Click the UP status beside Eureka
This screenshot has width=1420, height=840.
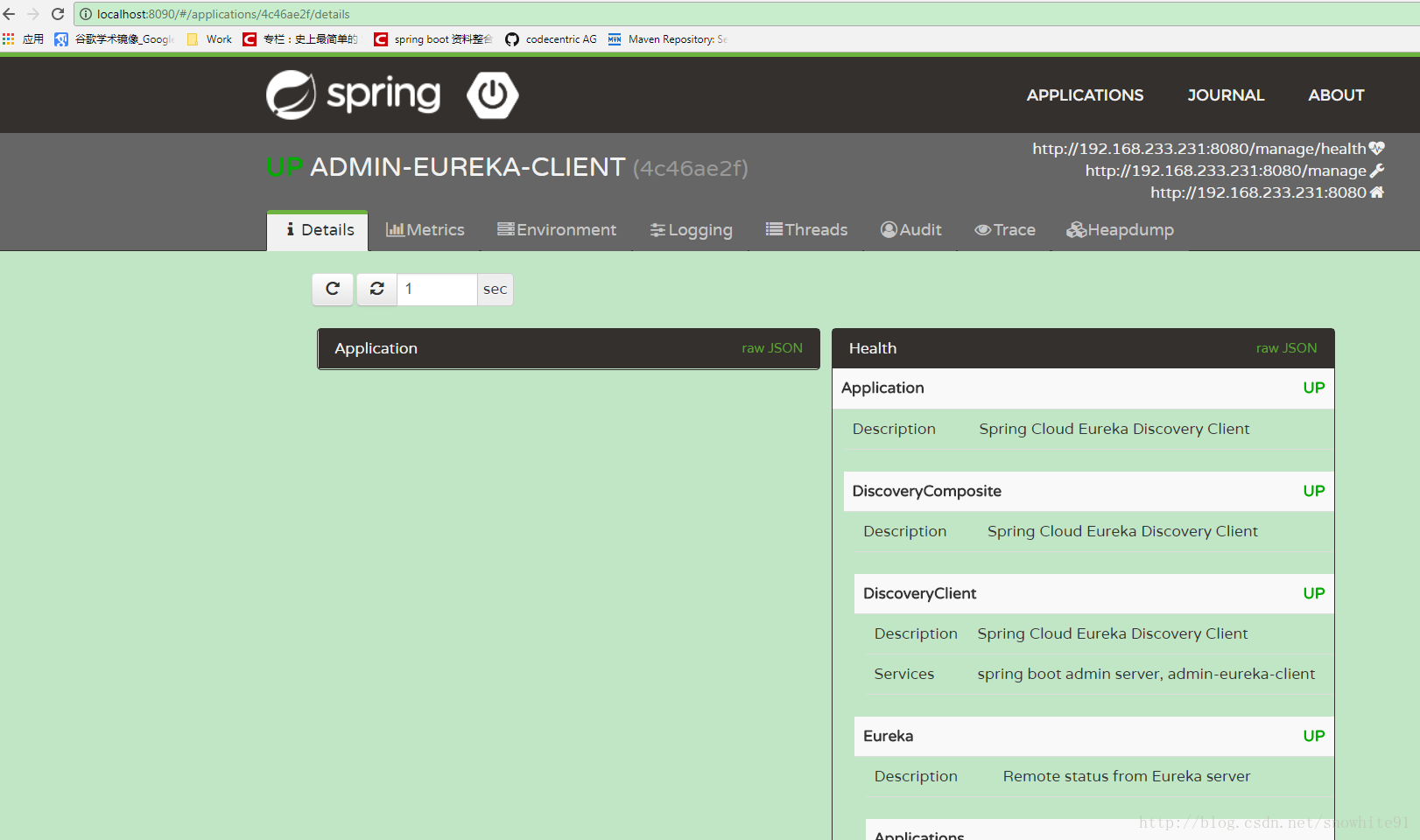[x=1313, y=736]
